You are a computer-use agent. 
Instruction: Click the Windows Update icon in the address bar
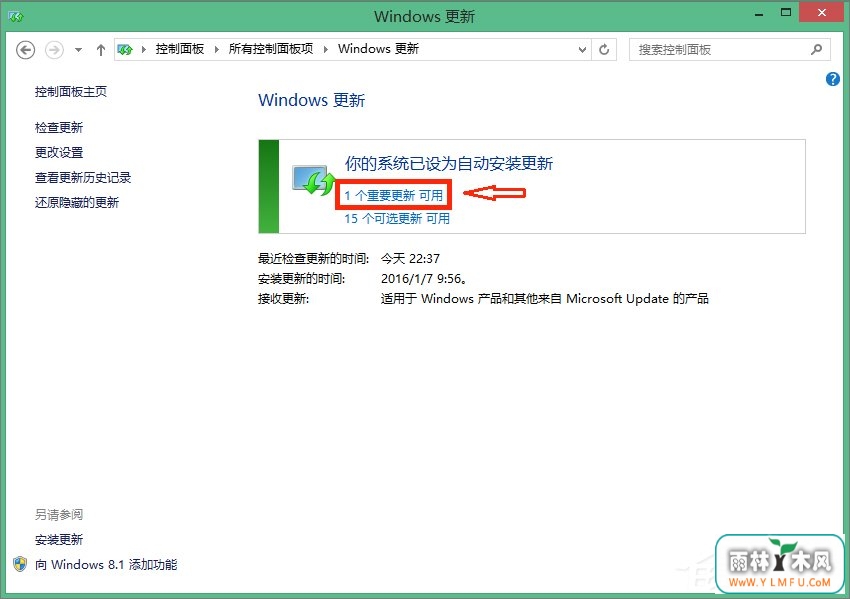[125, 49]
